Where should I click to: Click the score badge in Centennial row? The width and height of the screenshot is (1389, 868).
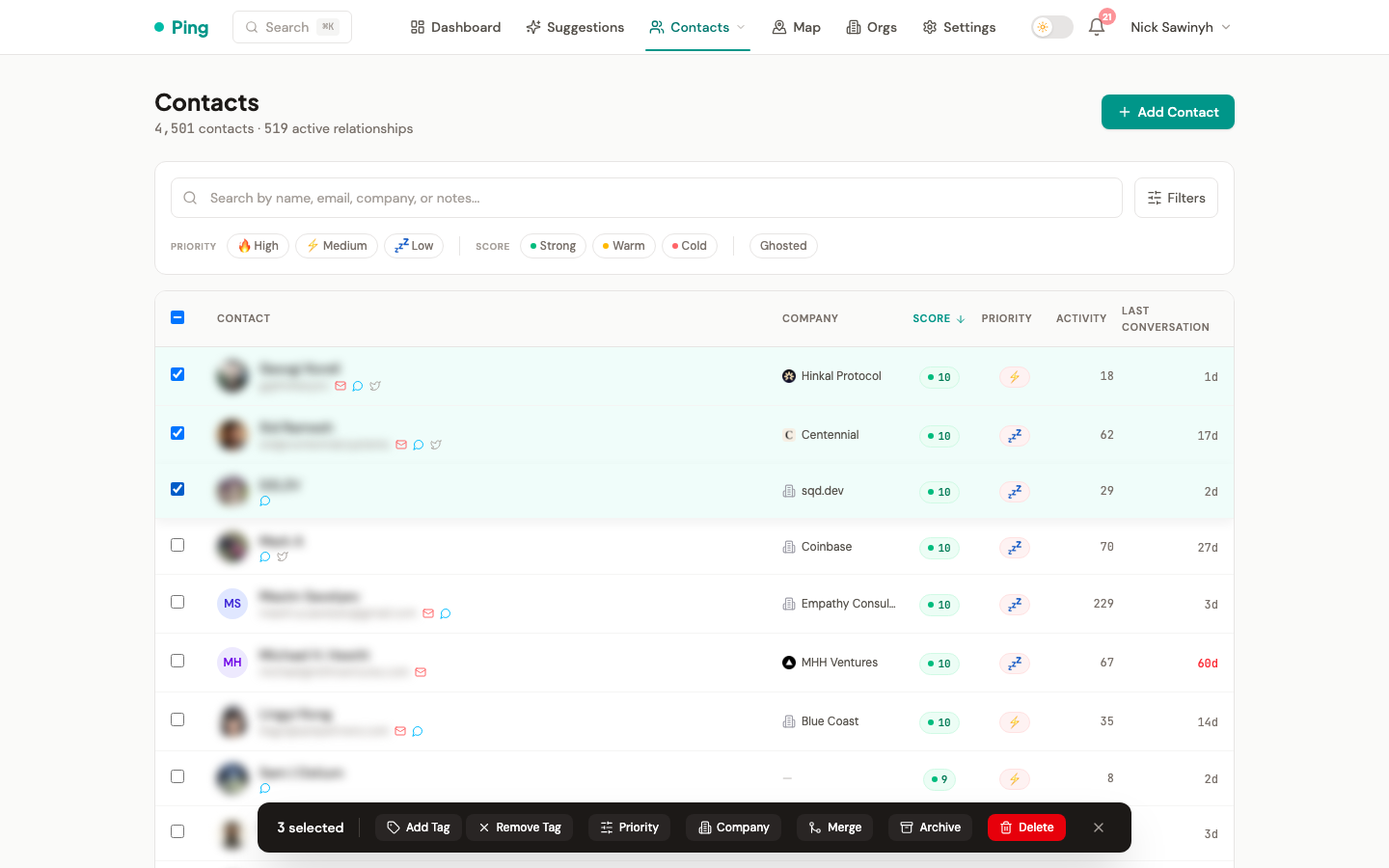click(x=940, y=436)
